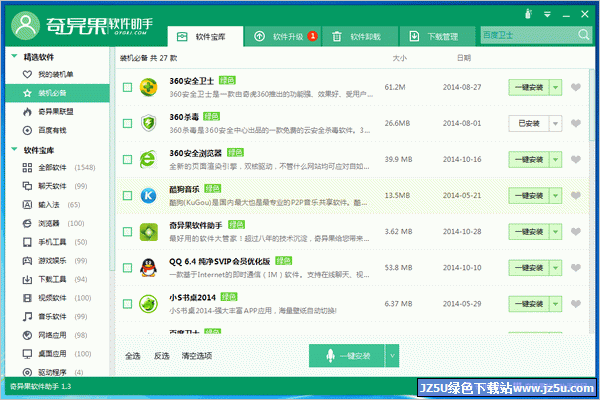Click the 音乐软件 note icon
600x400 pixels.
coord(27,317)
